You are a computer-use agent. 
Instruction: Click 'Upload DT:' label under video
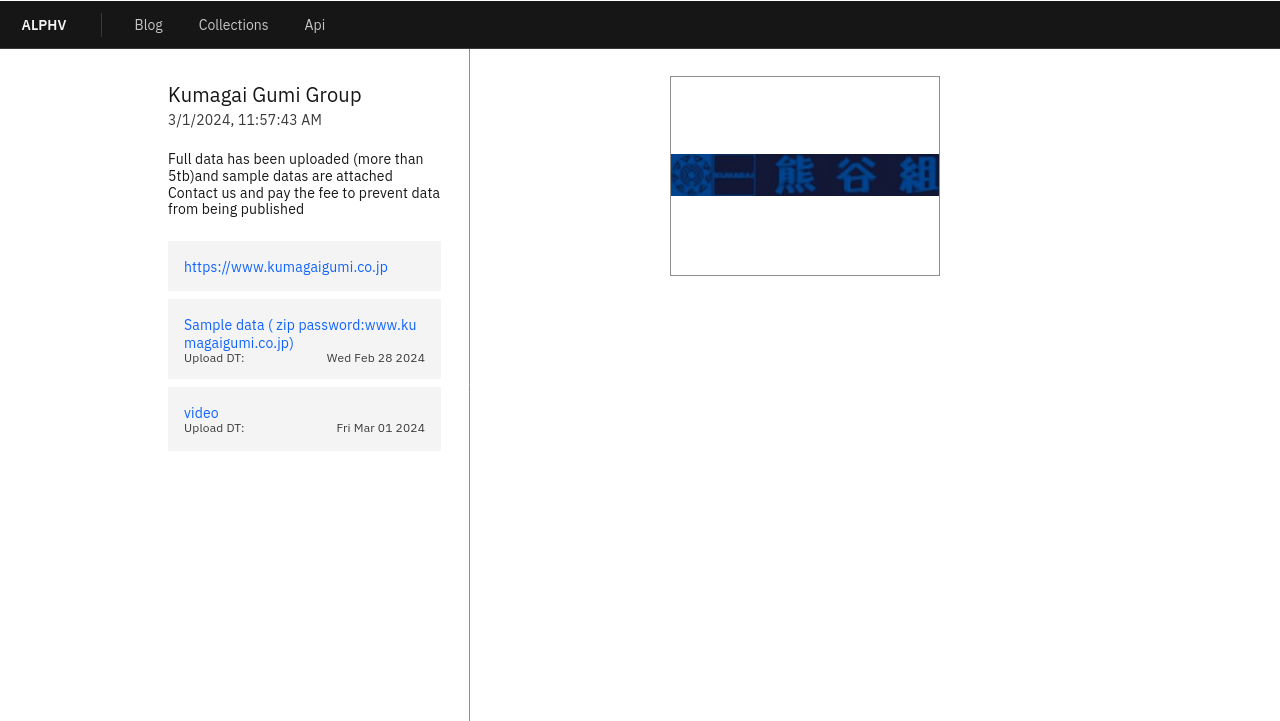[214, 428]
